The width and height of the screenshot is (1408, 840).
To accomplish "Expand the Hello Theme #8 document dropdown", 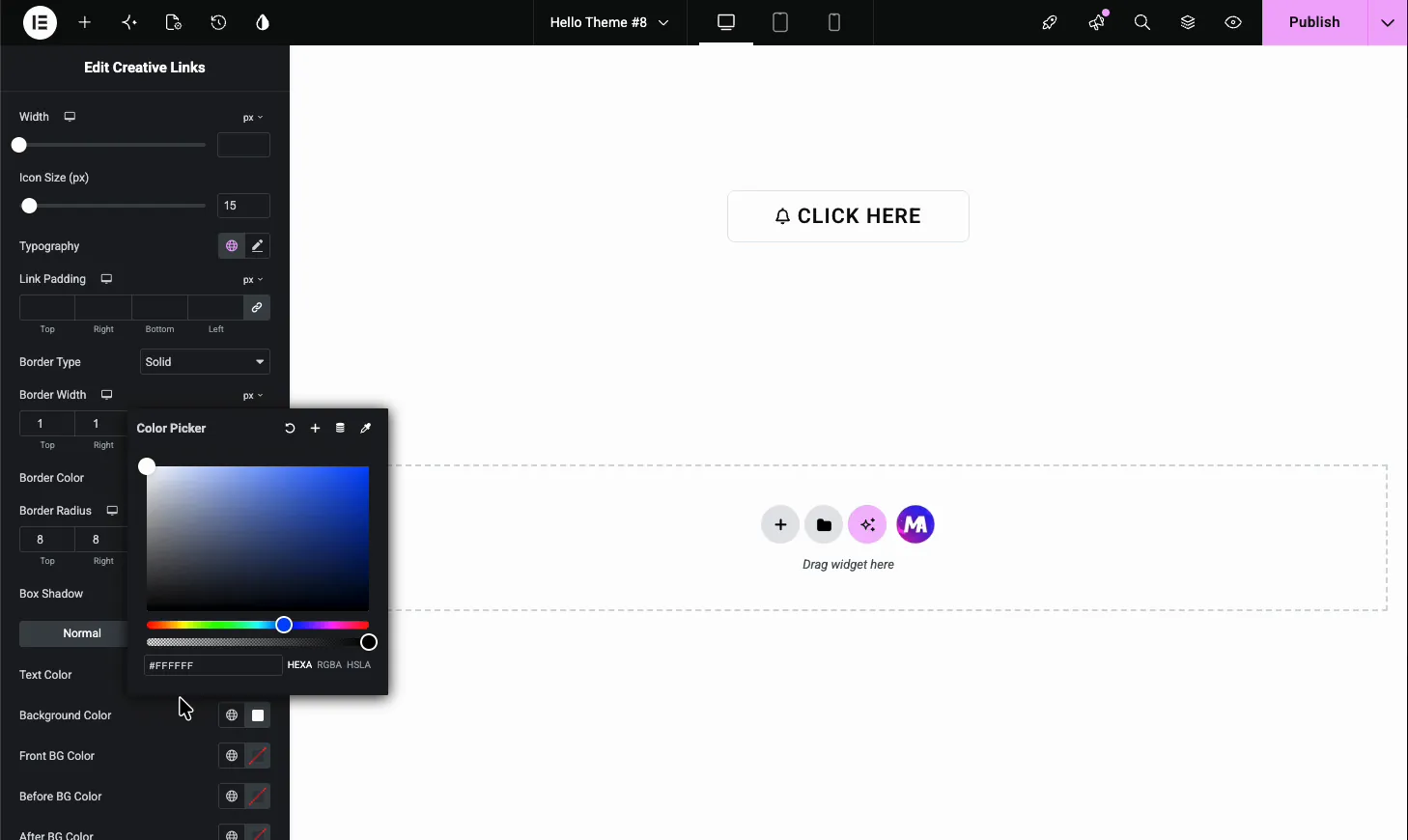I will (609, 22).
